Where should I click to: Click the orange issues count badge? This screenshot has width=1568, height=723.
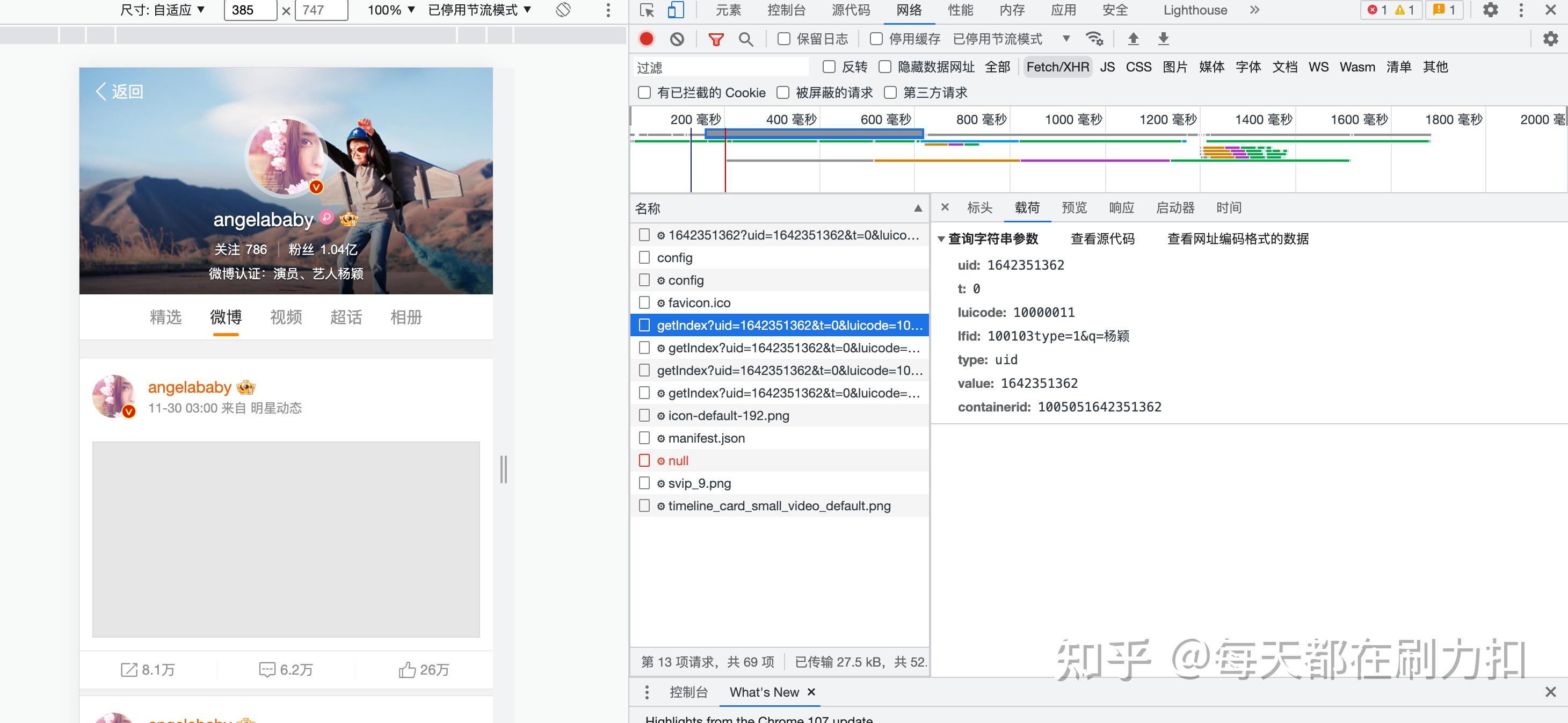pos(1444,10)
